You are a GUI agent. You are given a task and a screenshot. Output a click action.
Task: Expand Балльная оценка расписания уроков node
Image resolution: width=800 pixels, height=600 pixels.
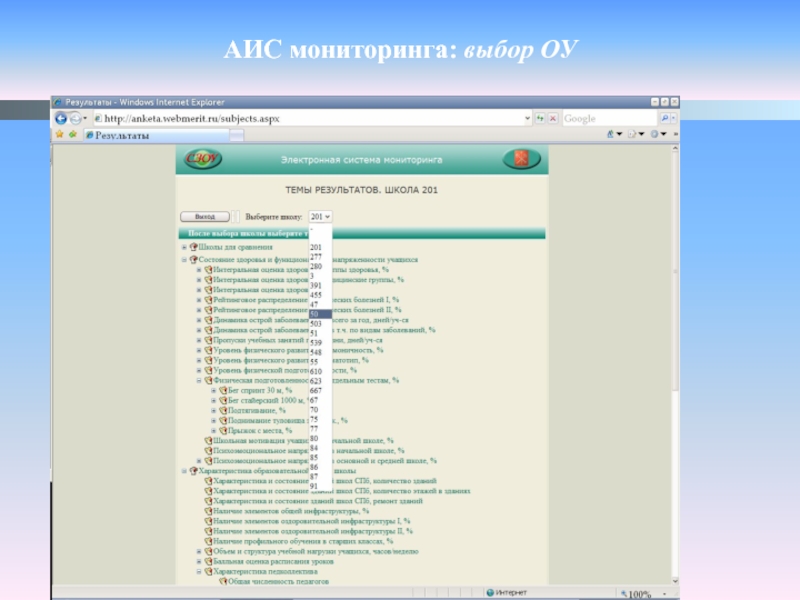click(199, 562)
